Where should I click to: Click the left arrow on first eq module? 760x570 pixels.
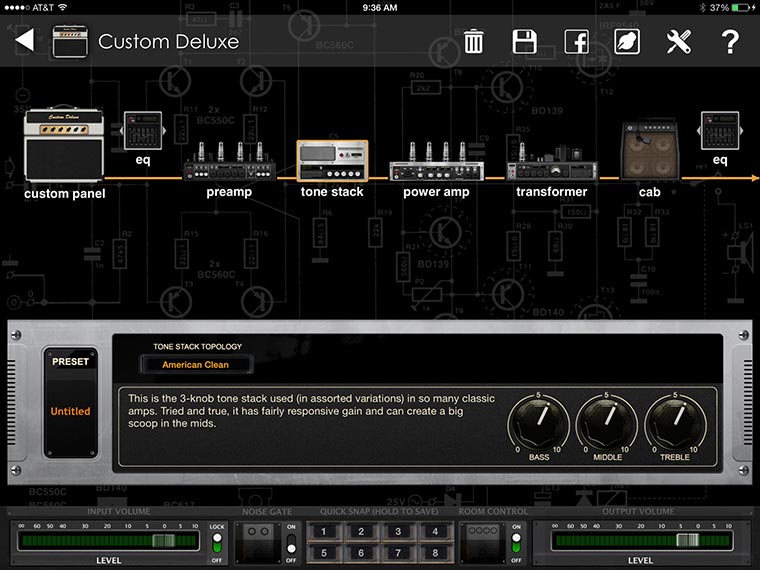[x=122, y=130]
